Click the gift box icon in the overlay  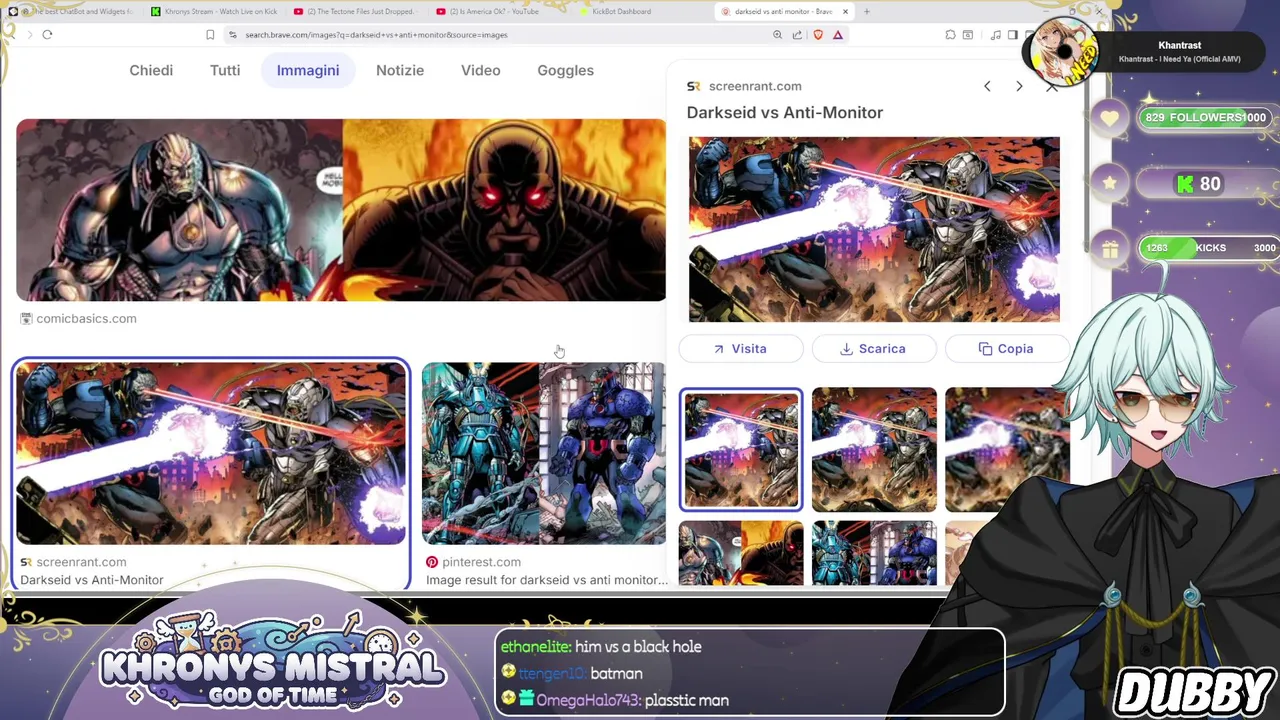pos(1110,249)
